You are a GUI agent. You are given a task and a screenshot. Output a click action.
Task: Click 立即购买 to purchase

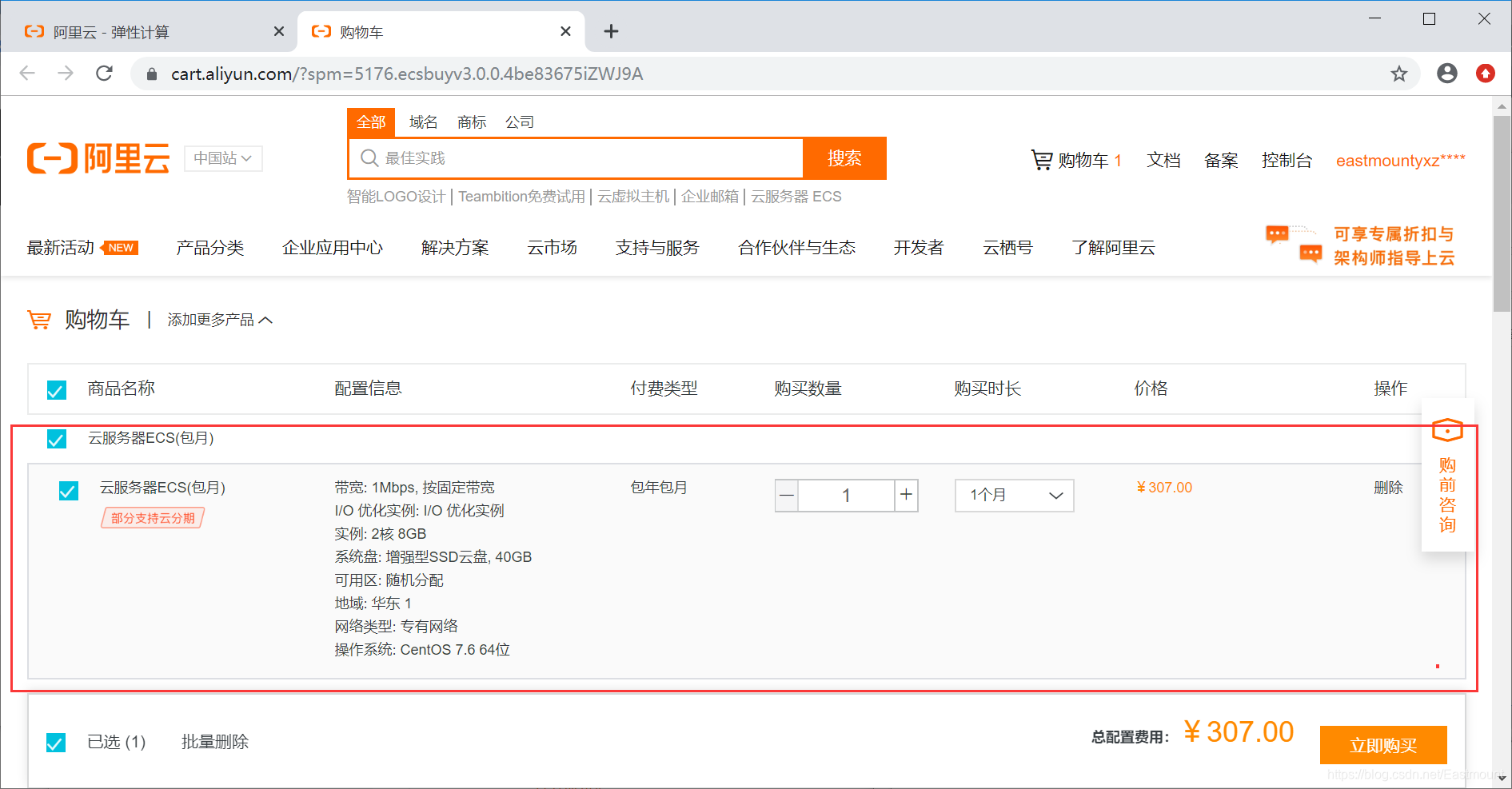1383,745
